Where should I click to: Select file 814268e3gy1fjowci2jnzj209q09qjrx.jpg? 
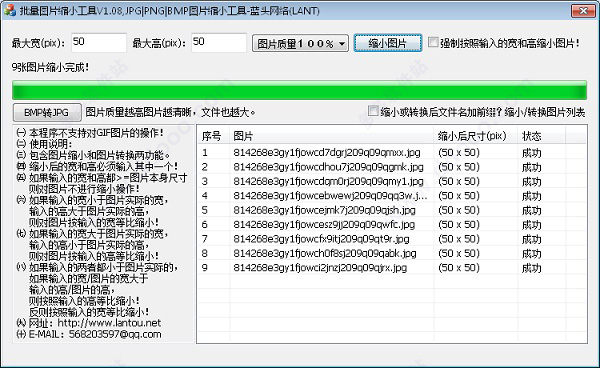[x=320, y=268]
